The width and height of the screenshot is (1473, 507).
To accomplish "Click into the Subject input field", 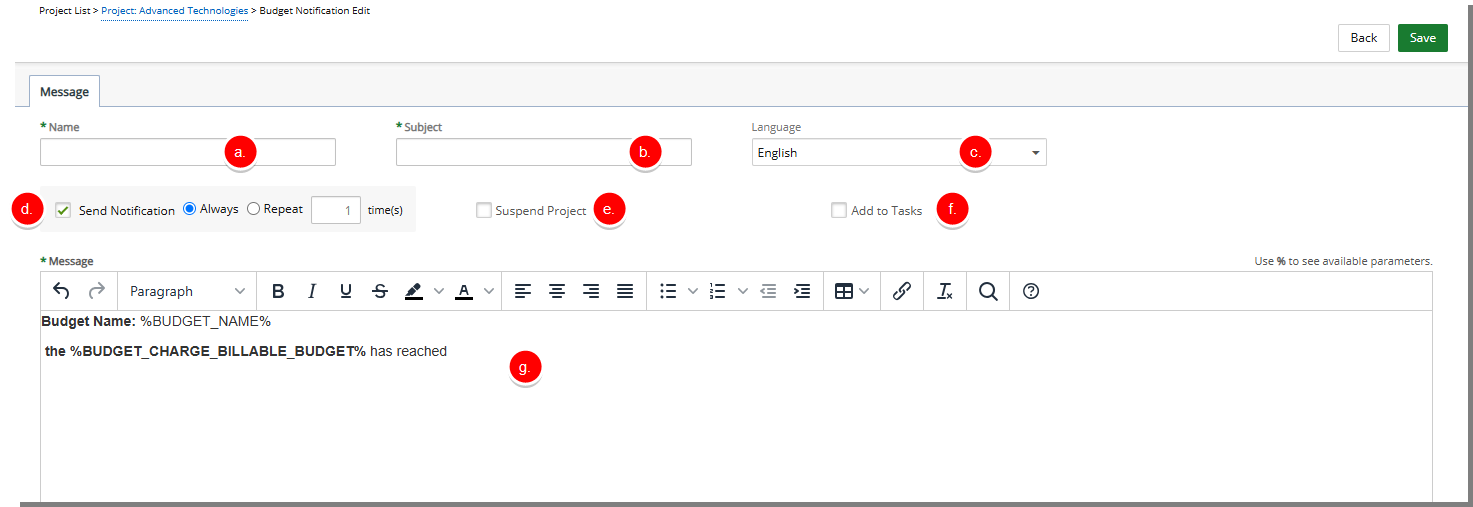I will pos(544,152).
